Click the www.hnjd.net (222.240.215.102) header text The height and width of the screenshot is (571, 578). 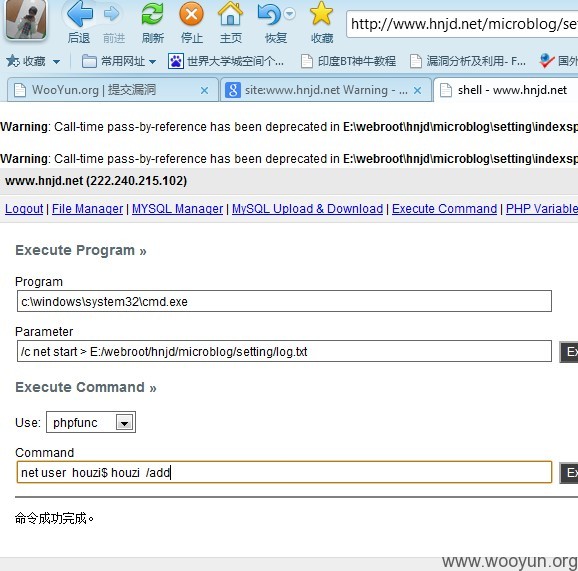[x=96, y=181]
